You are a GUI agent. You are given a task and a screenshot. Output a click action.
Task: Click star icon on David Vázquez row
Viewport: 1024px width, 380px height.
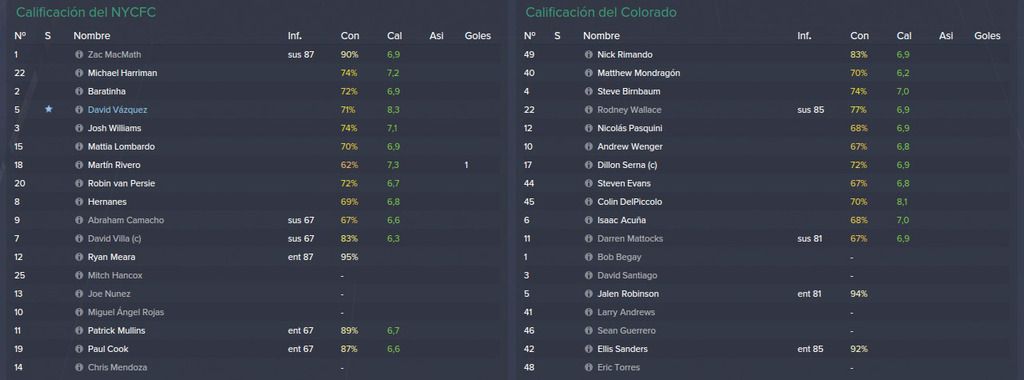pos(48,109)
